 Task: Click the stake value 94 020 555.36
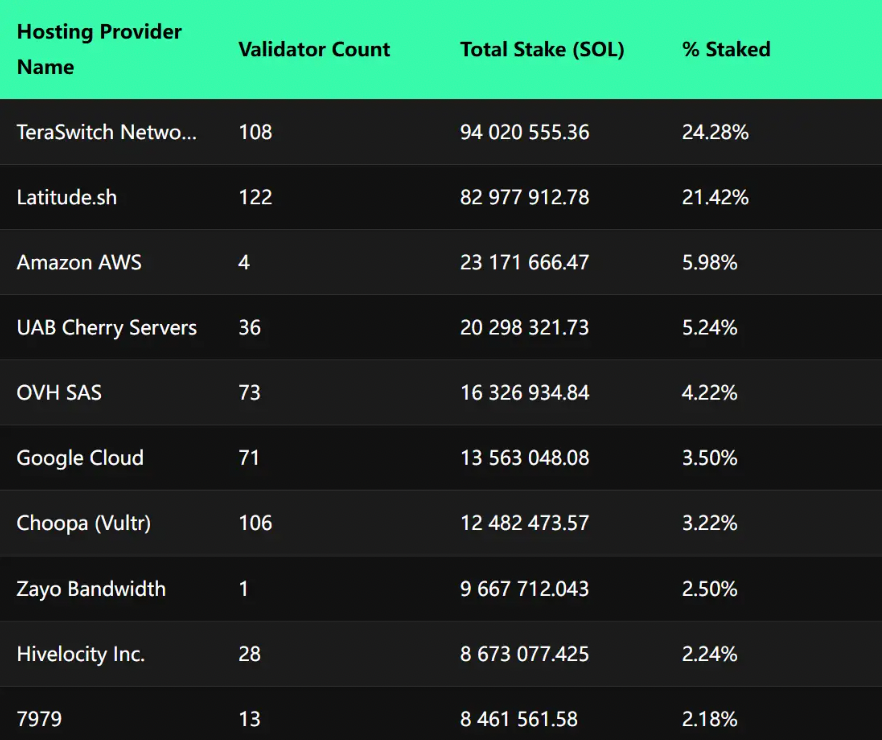(x=525, y=132)
